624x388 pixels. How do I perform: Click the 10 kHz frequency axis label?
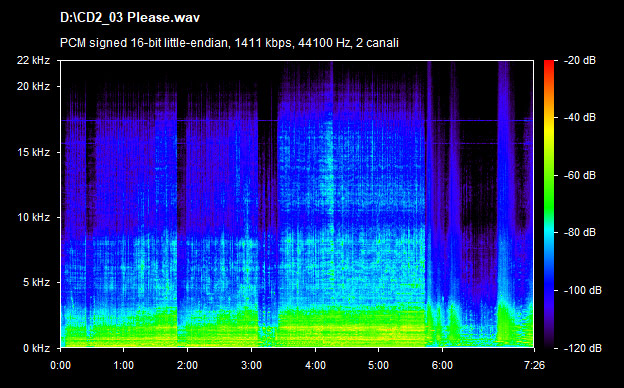pos(33,217)
